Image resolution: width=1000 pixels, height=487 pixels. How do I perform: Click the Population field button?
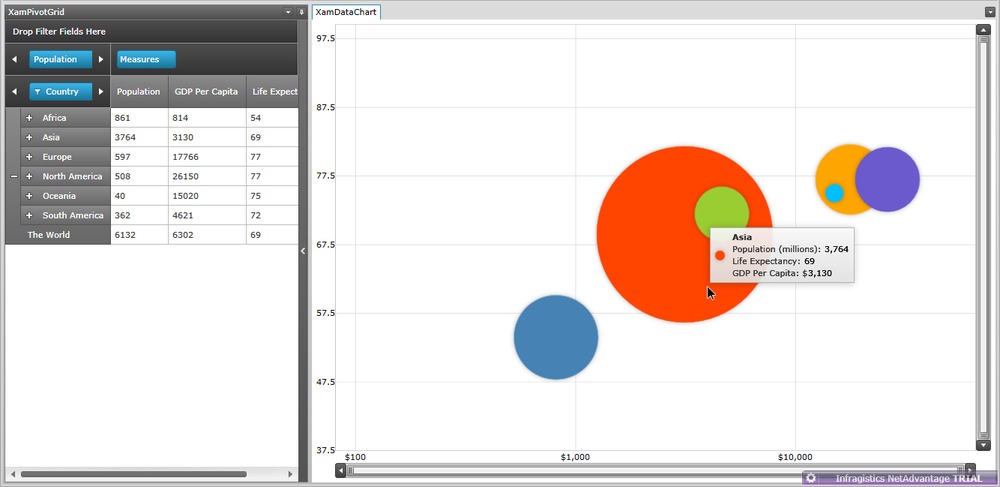click(54, 60)
